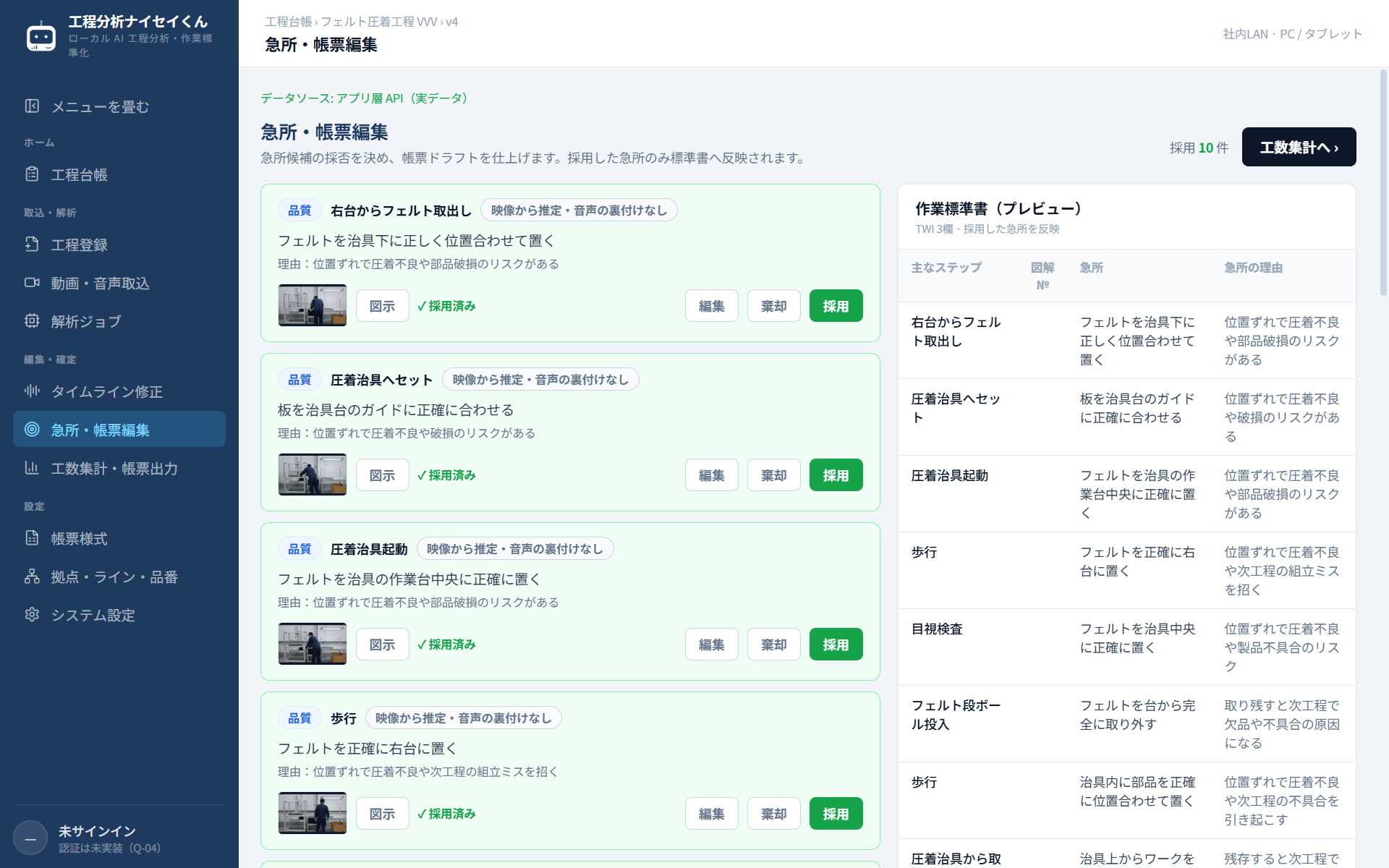Select タイムライン修正 in sidebar
This screenshot has width=1389, height=868.
(x=119, y=391)
